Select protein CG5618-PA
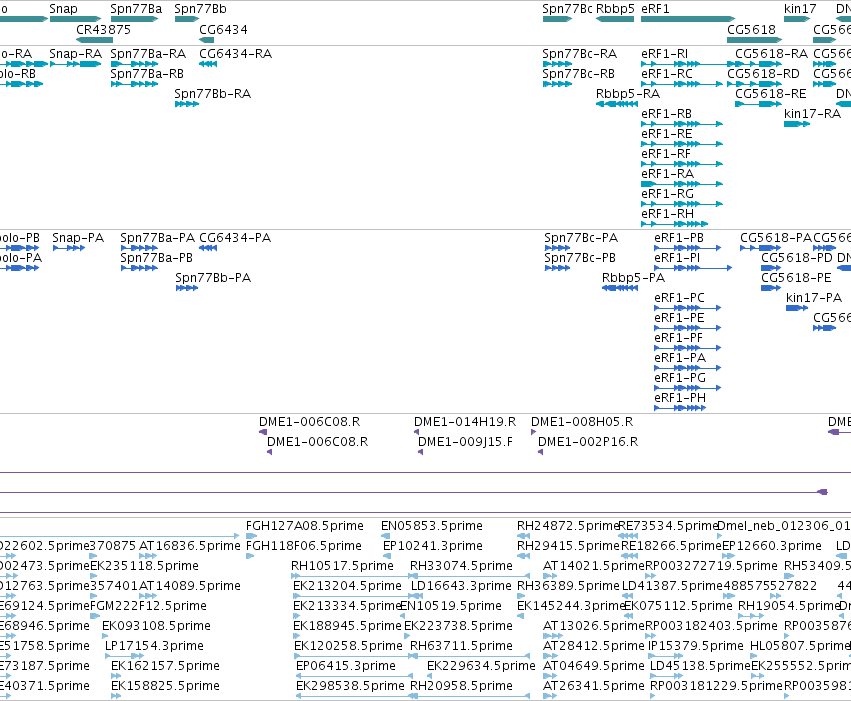This screenshot has height=701, width=851. pyautogui.click(x=761, y=248)
